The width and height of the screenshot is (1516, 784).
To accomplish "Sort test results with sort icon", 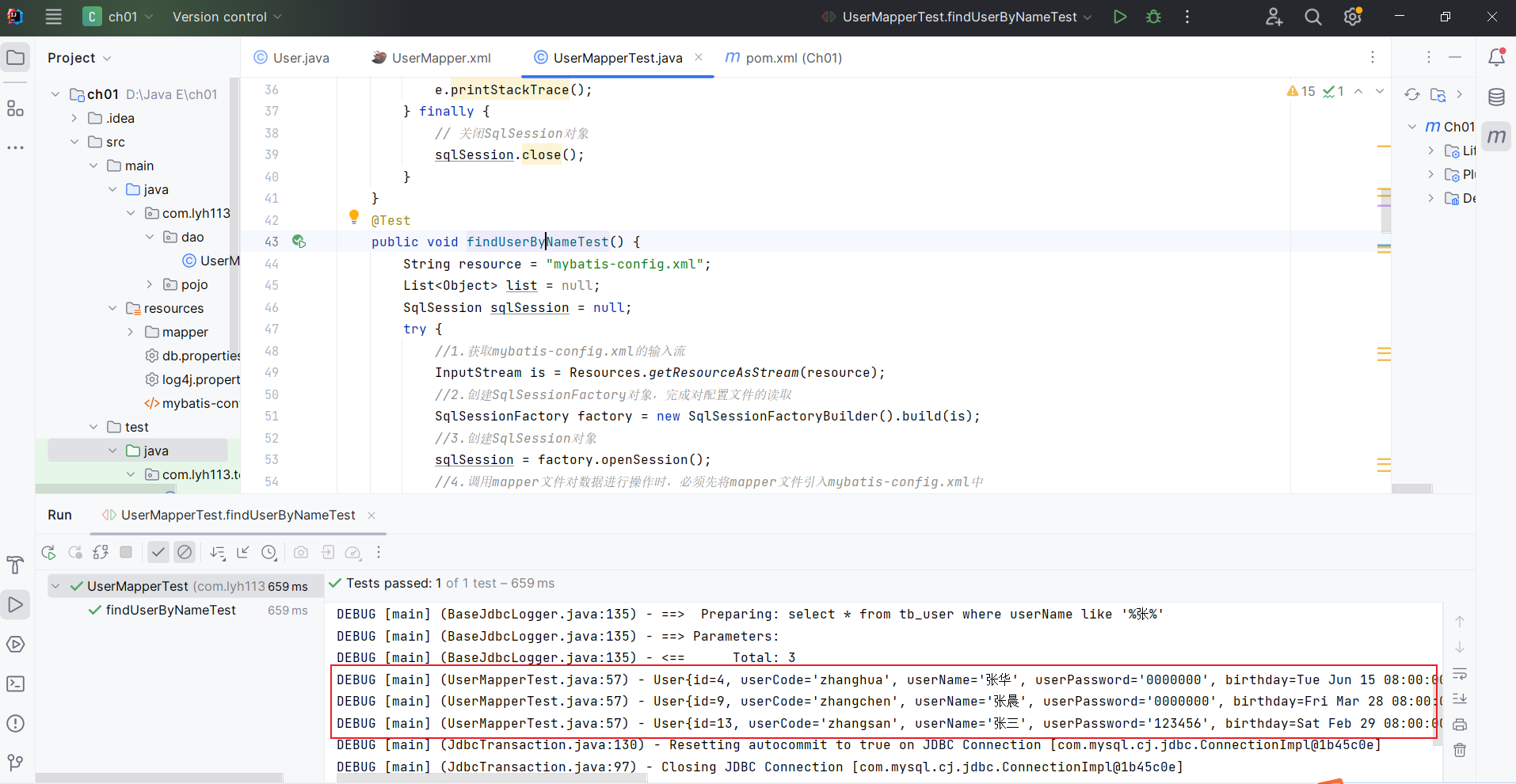I will 217,552.
